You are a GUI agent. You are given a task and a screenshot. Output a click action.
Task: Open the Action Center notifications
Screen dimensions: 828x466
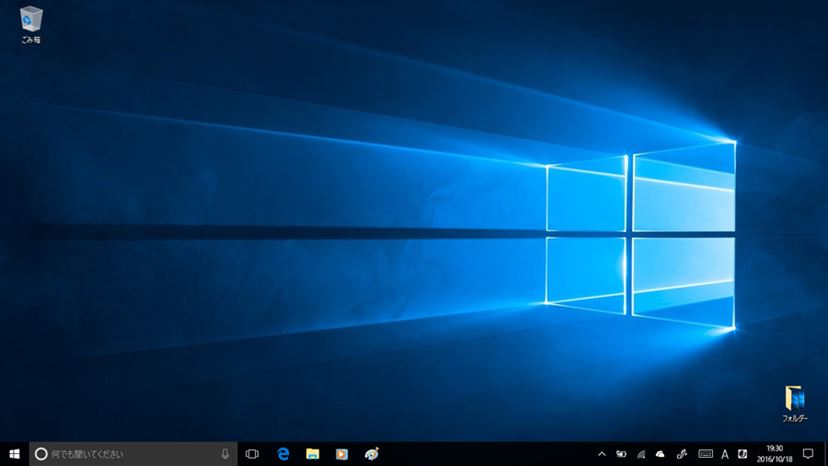(x=808, y=454)
